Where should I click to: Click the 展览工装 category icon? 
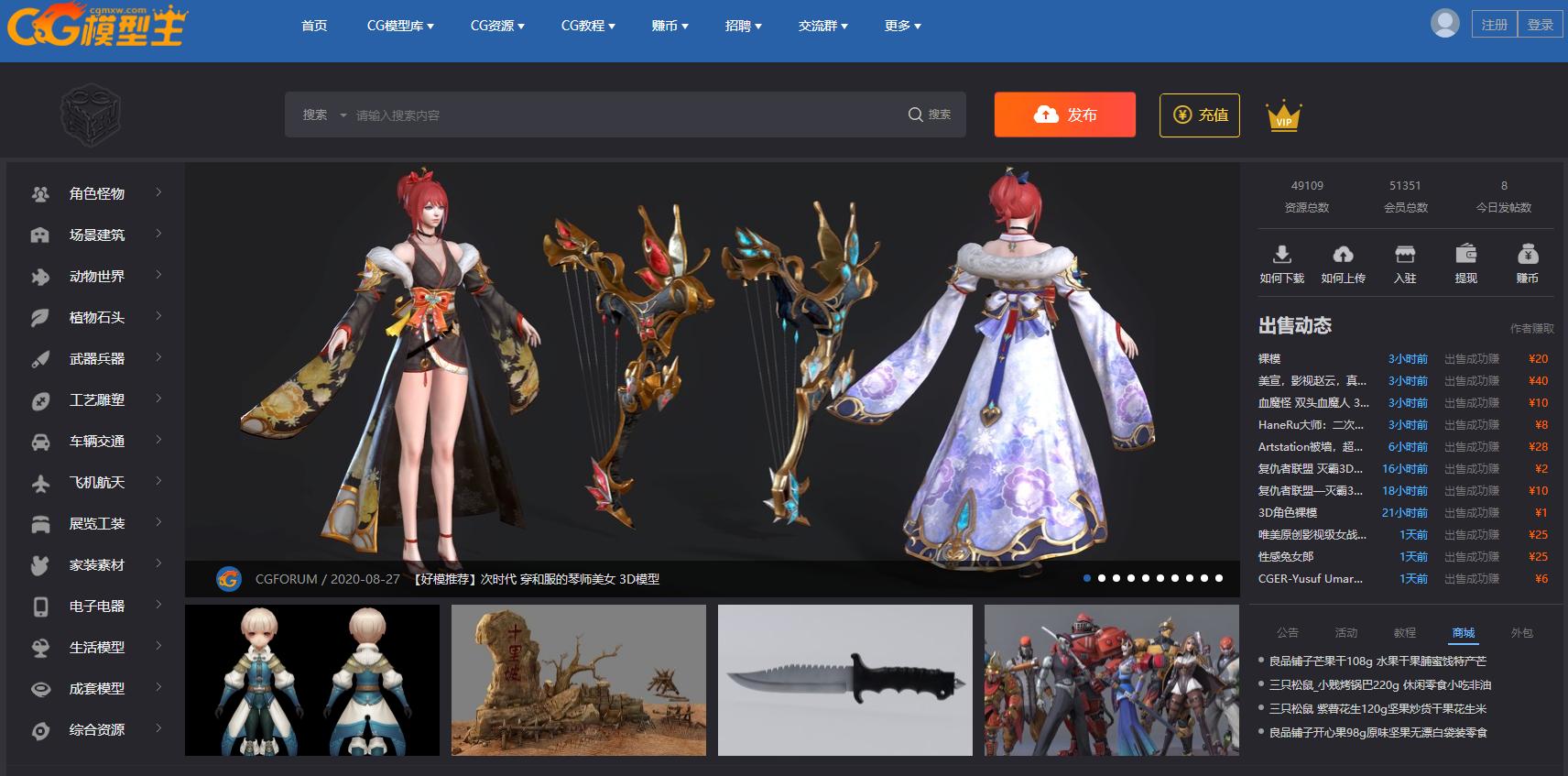point(39,524)
